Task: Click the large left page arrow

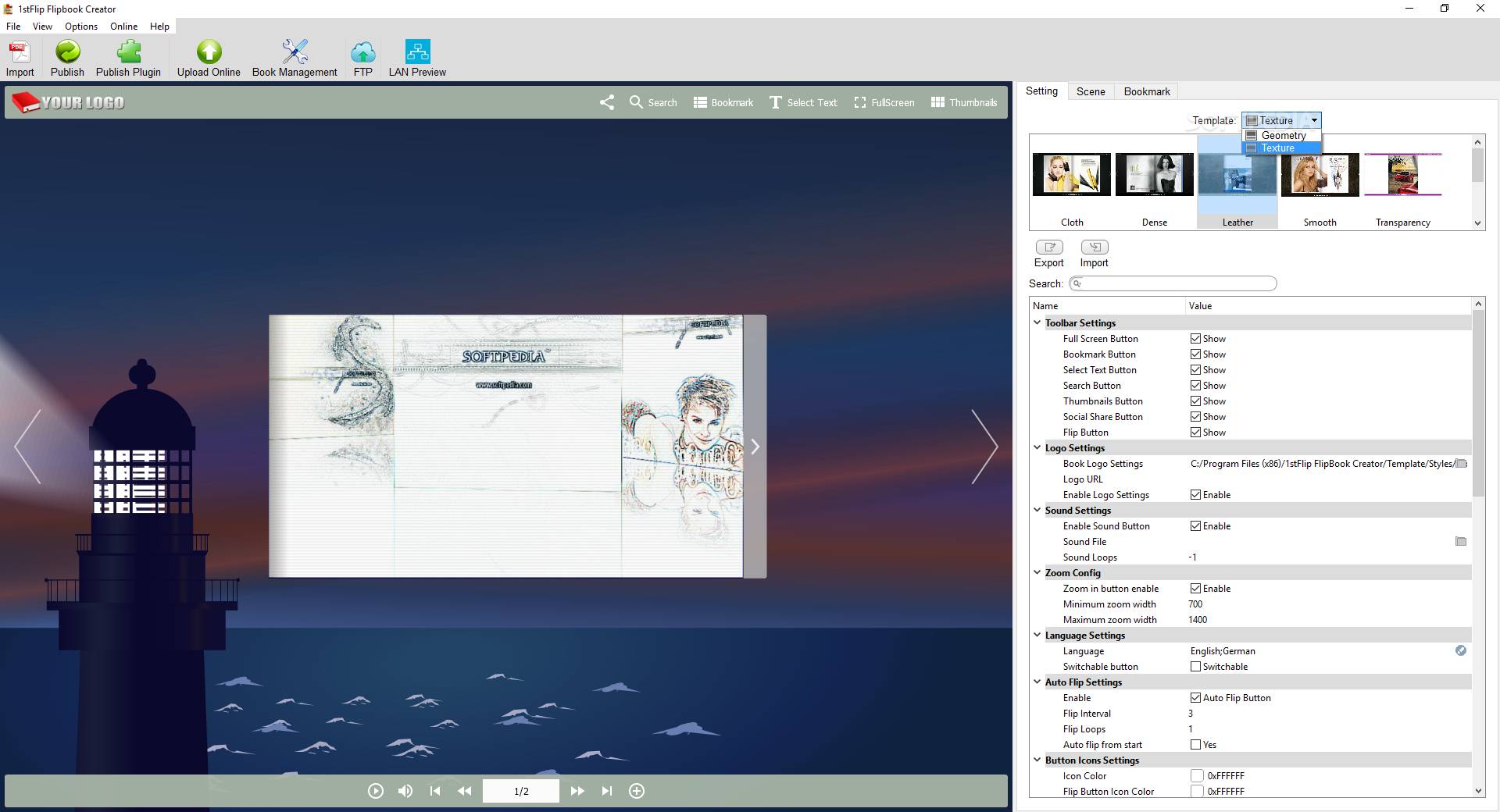Action: tap(27, 447)
